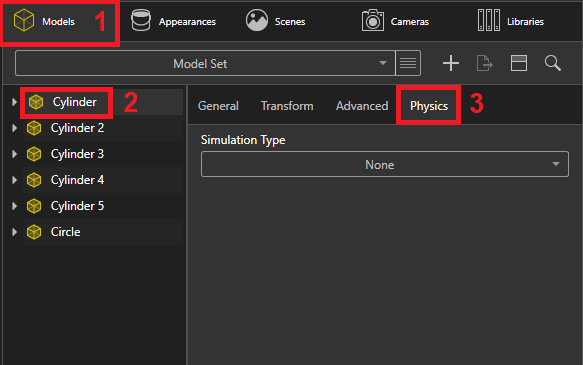Go to the Cameras tab
This screenshot has width=583, height=365.
click(395, 21)
